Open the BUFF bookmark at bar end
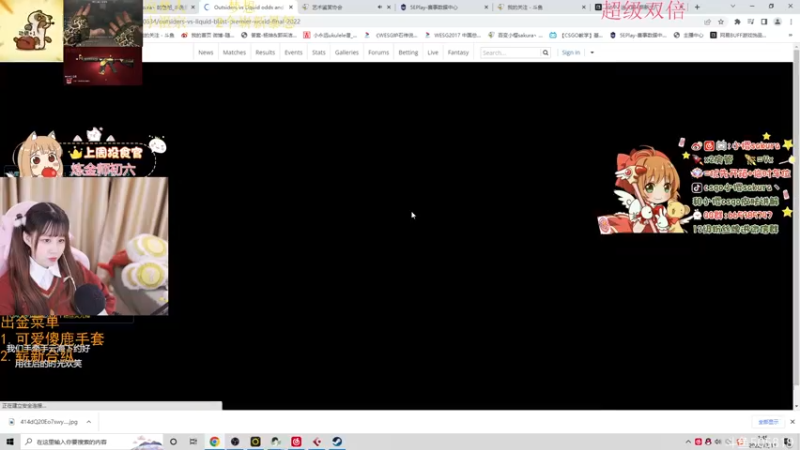Viewport: 800px width, 450px height. [x=738, y=35]
